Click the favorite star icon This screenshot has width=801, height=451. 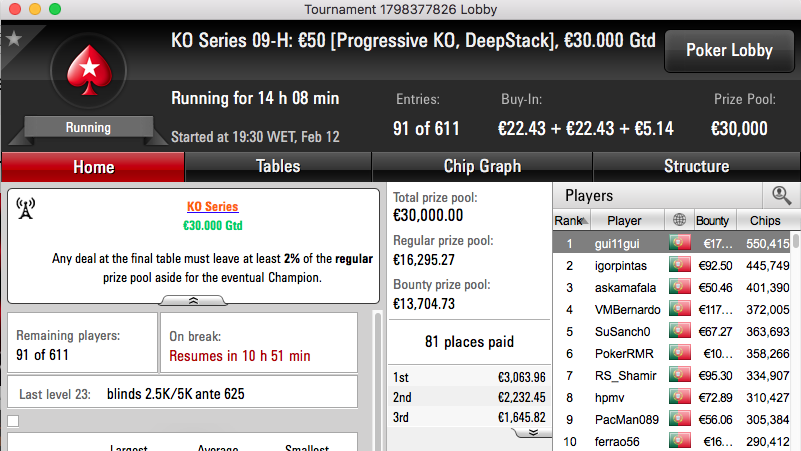point(14,38)
